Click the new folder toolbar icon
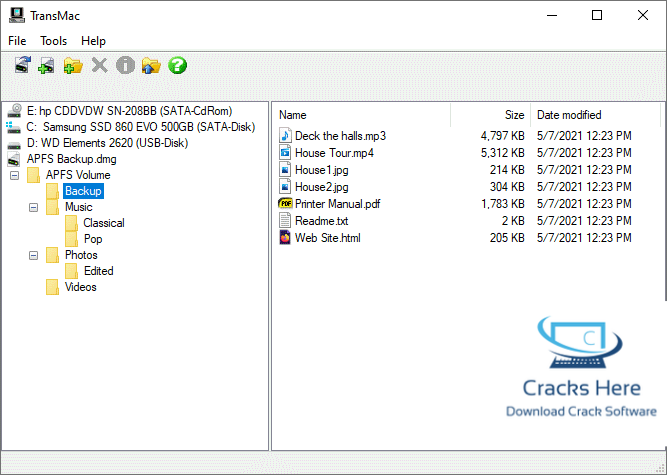 tap(73, 65)
